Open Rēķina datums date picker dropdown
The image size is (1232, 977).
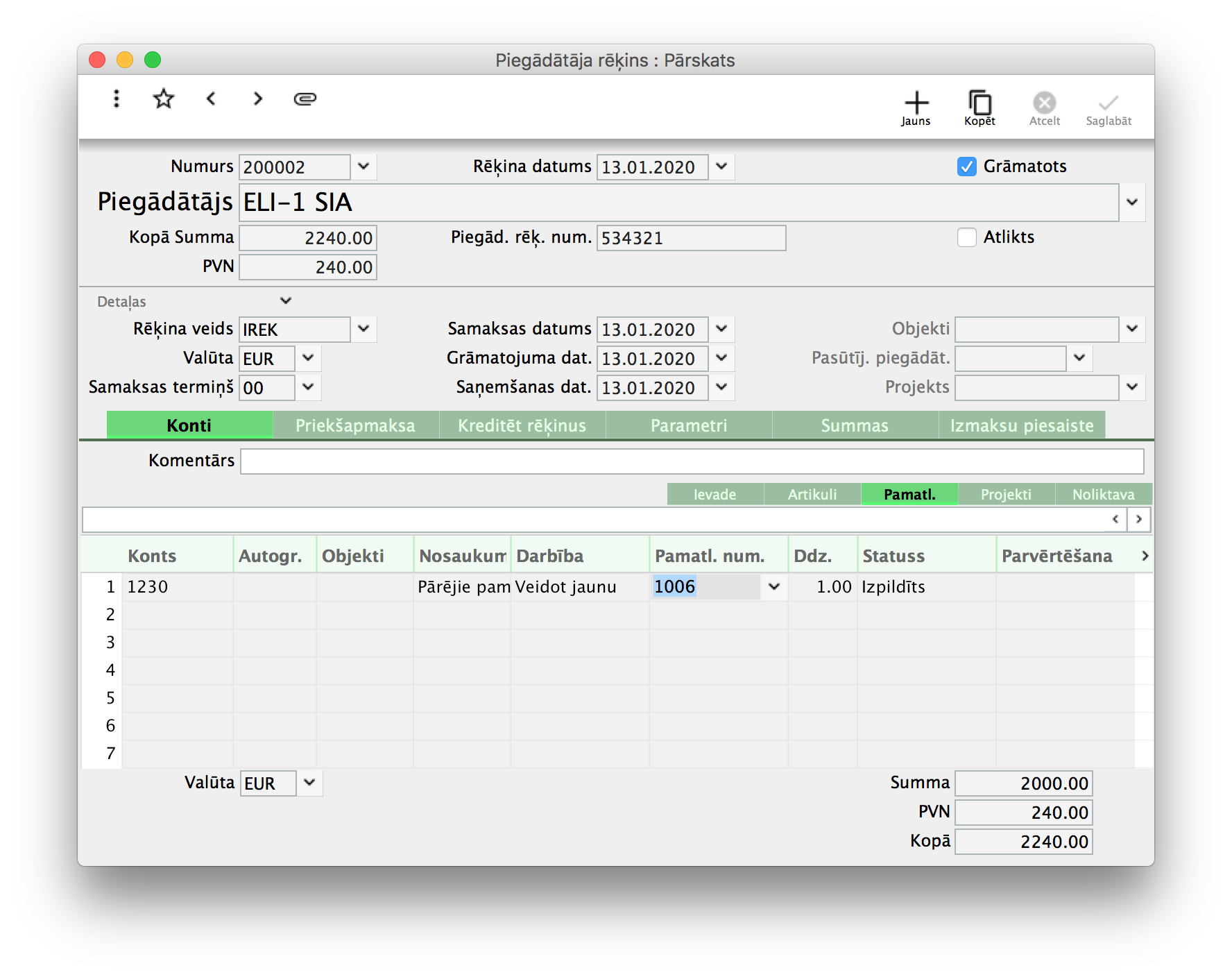pos(721,167)
